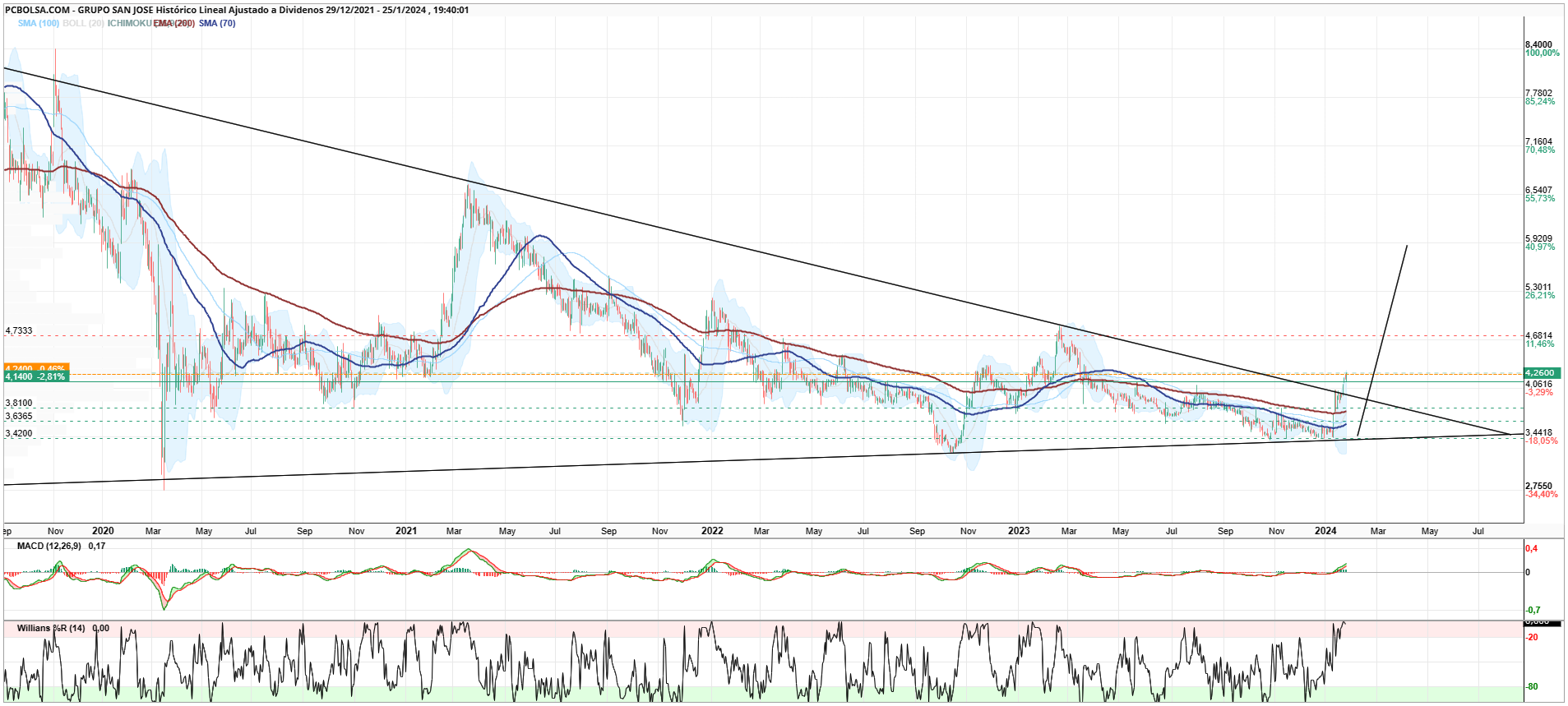Click the red '-3,29%' percentage label
Viewport: 1568px width, 706px height.
[1539, 393]
